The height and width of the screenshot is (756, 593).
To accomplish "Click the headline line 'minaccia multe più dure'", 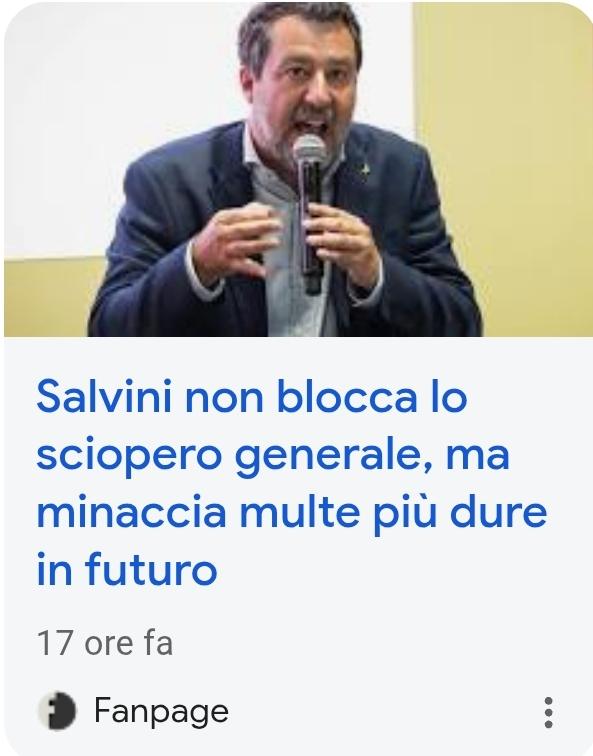I will point(292,513).
